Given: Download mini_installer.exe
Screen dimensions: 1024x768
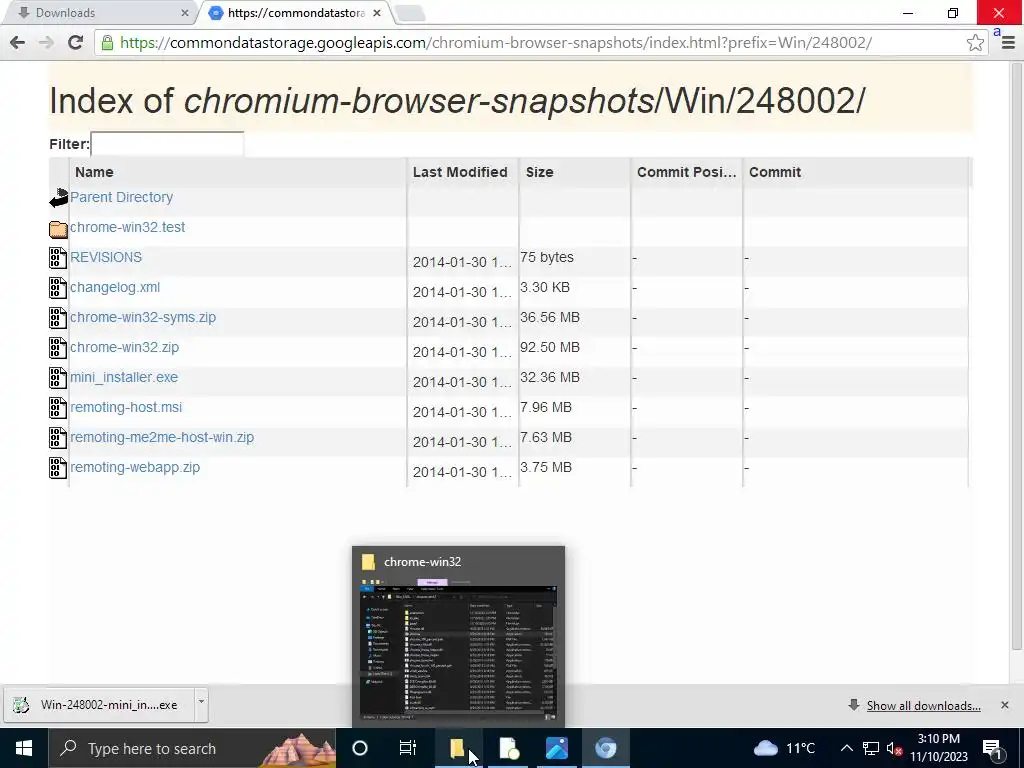Looking at the screenshot, I should [x=124, y=377].
